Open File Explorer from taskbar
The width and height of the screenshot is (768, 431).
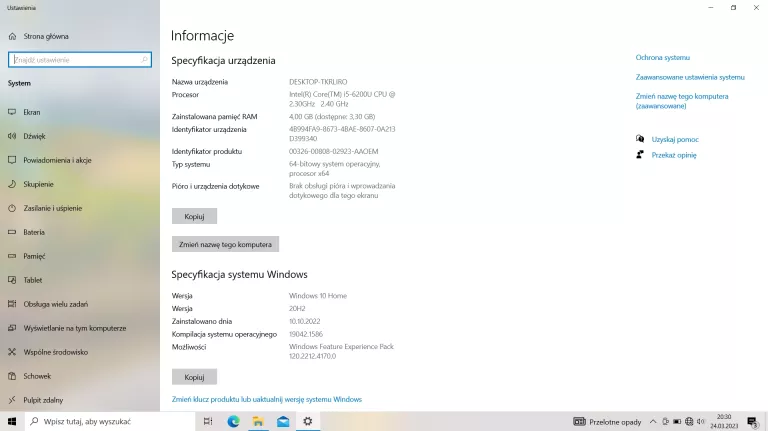(258, 421)
